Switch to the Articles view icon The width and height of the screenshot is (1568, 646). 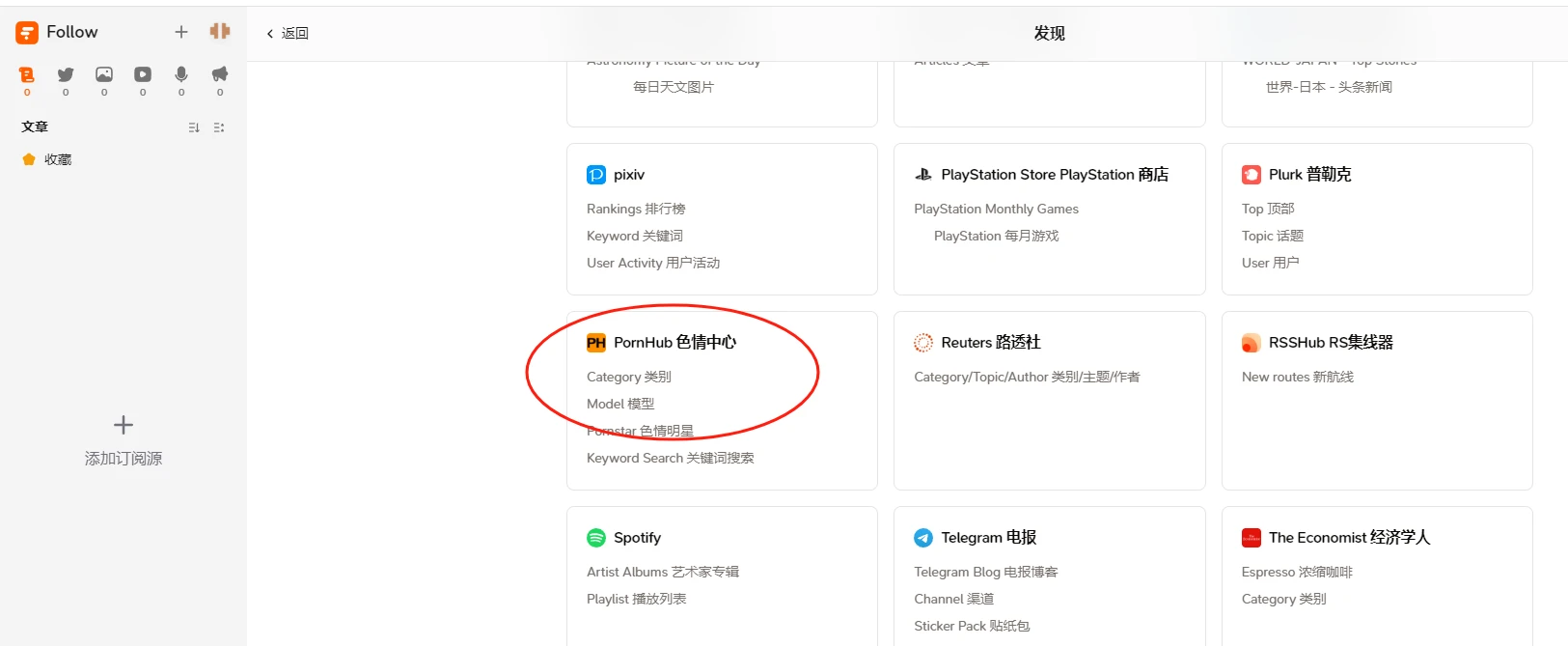27,75
